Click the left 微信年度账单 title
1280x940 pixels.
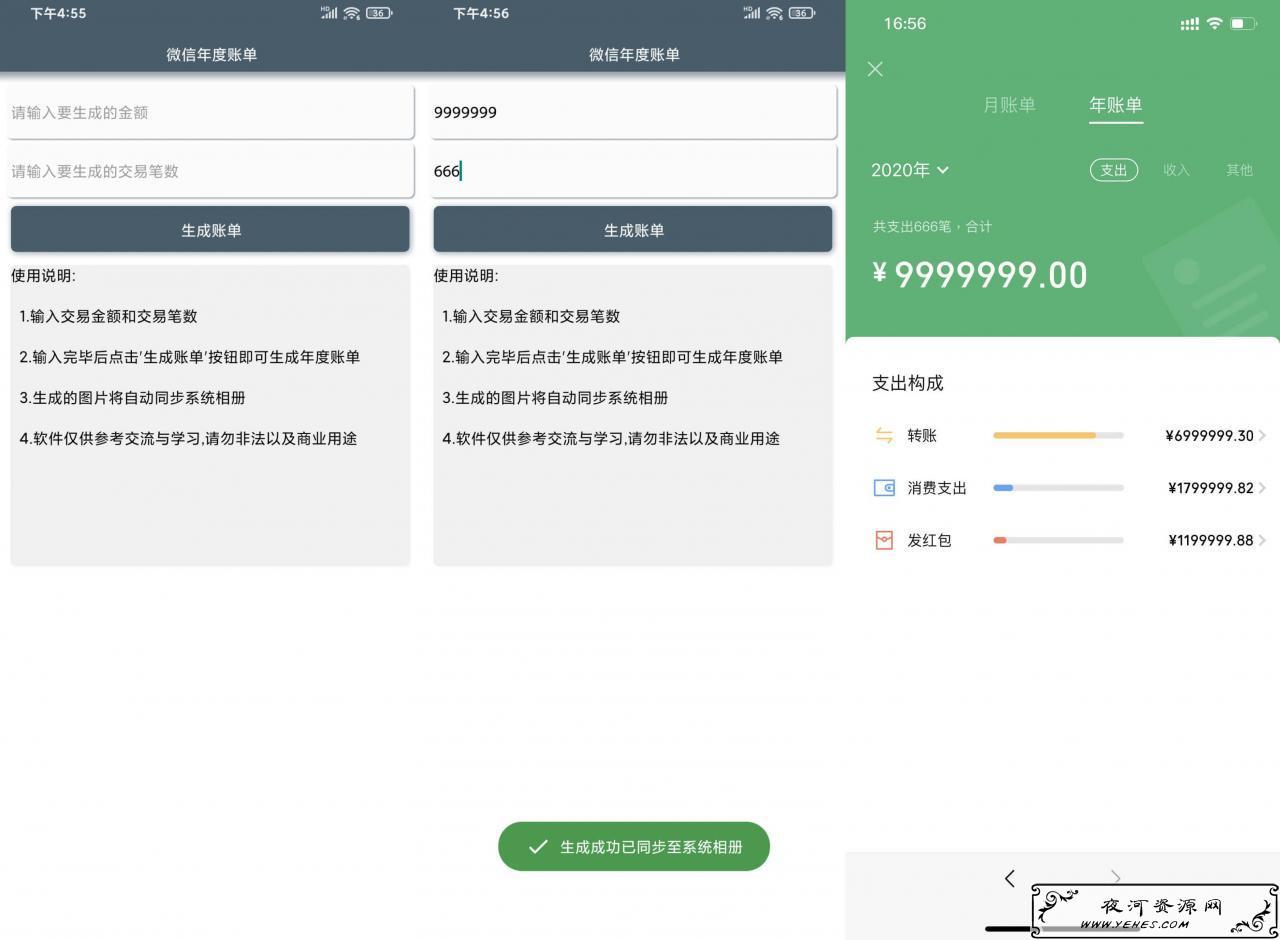[x=211, y=55]
